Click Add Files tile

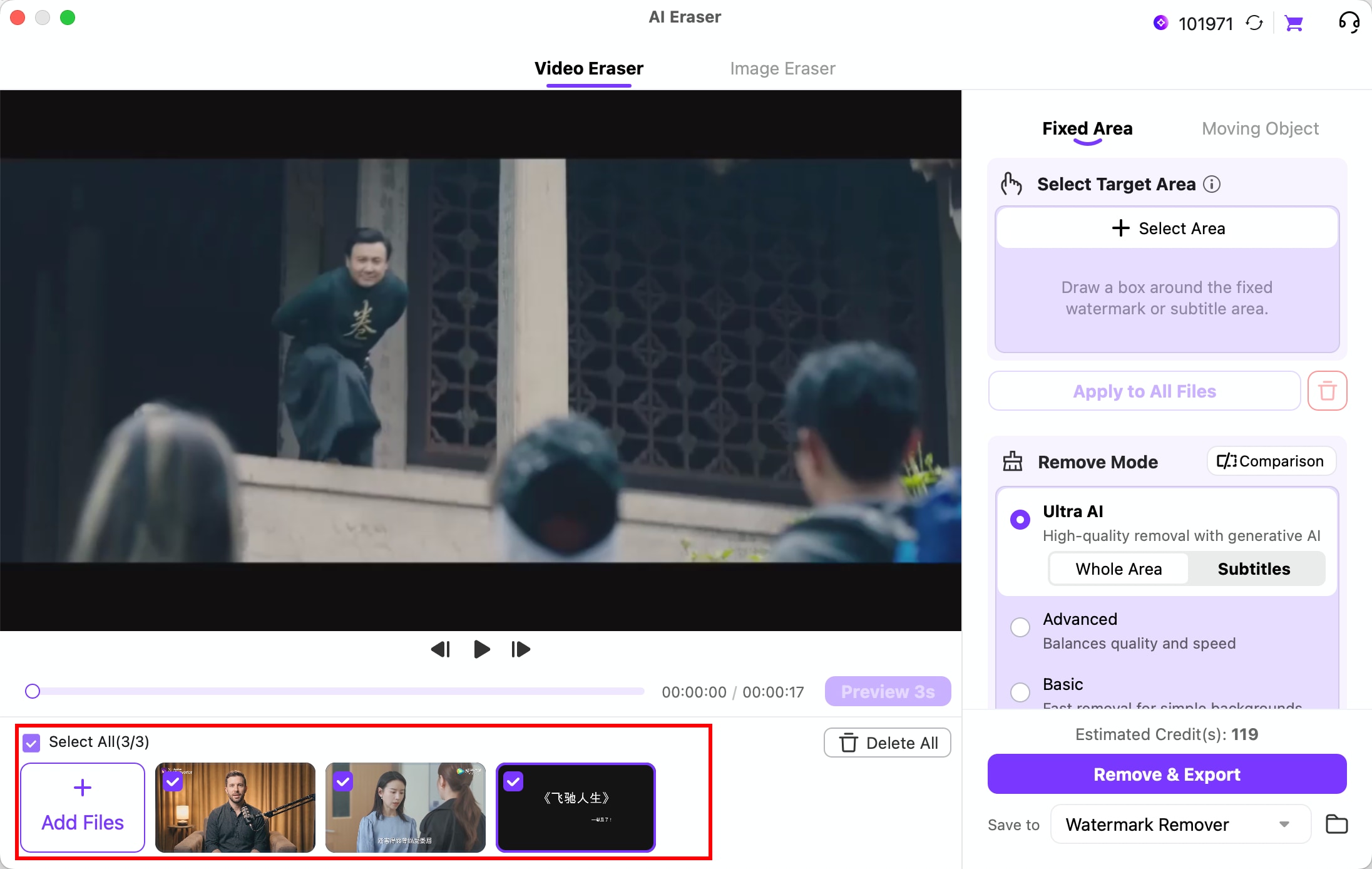click(x=83, y=808)
